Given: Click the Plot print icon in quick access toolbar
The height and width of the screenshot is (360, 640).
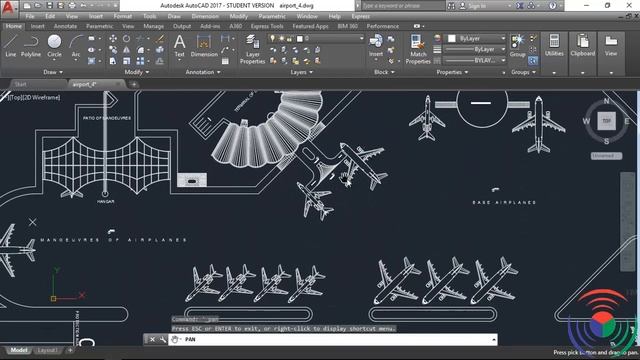Looking at the screenshot, I should (x=72, y=6).
